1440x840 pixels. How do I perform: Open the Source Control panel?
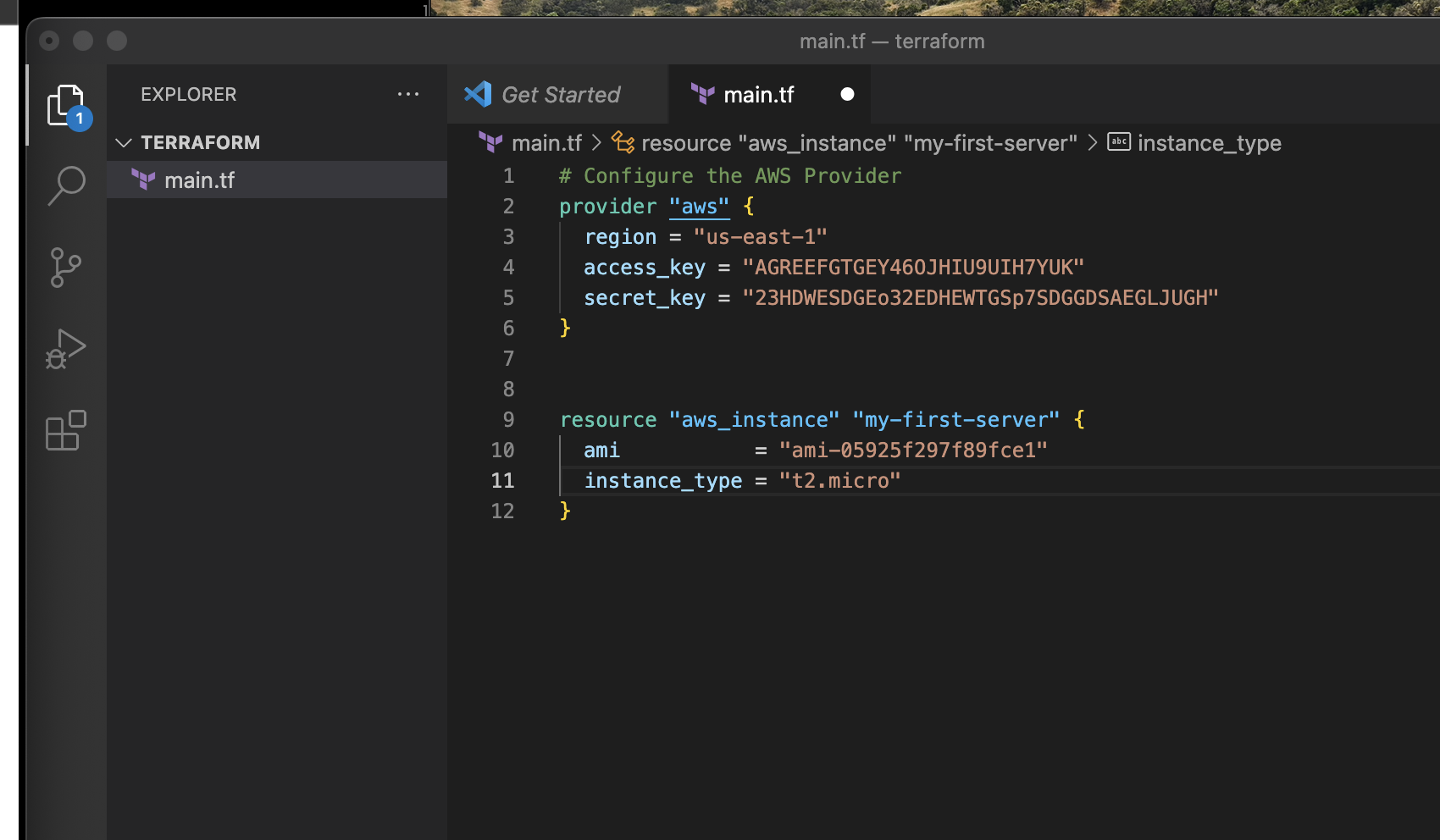66,267
